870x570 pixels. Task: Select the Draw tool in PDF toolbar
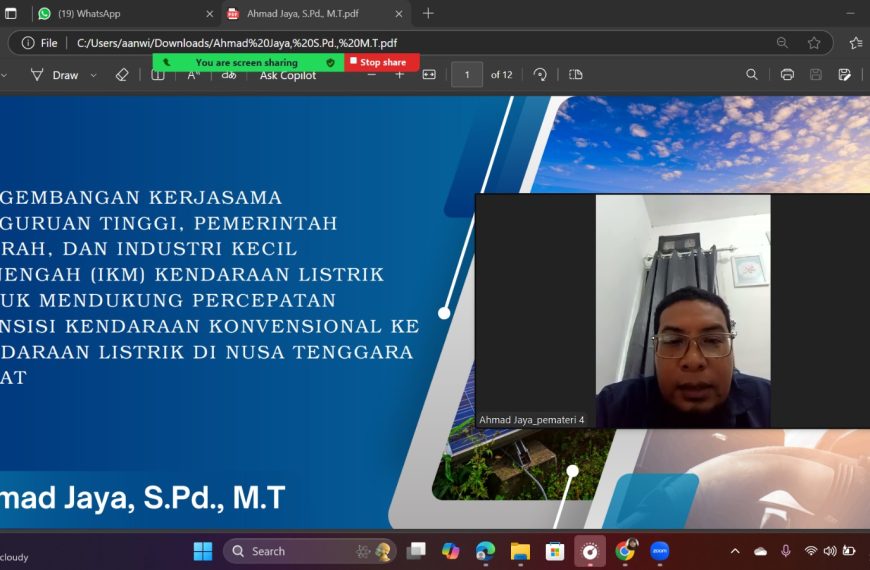coord(54,75)
